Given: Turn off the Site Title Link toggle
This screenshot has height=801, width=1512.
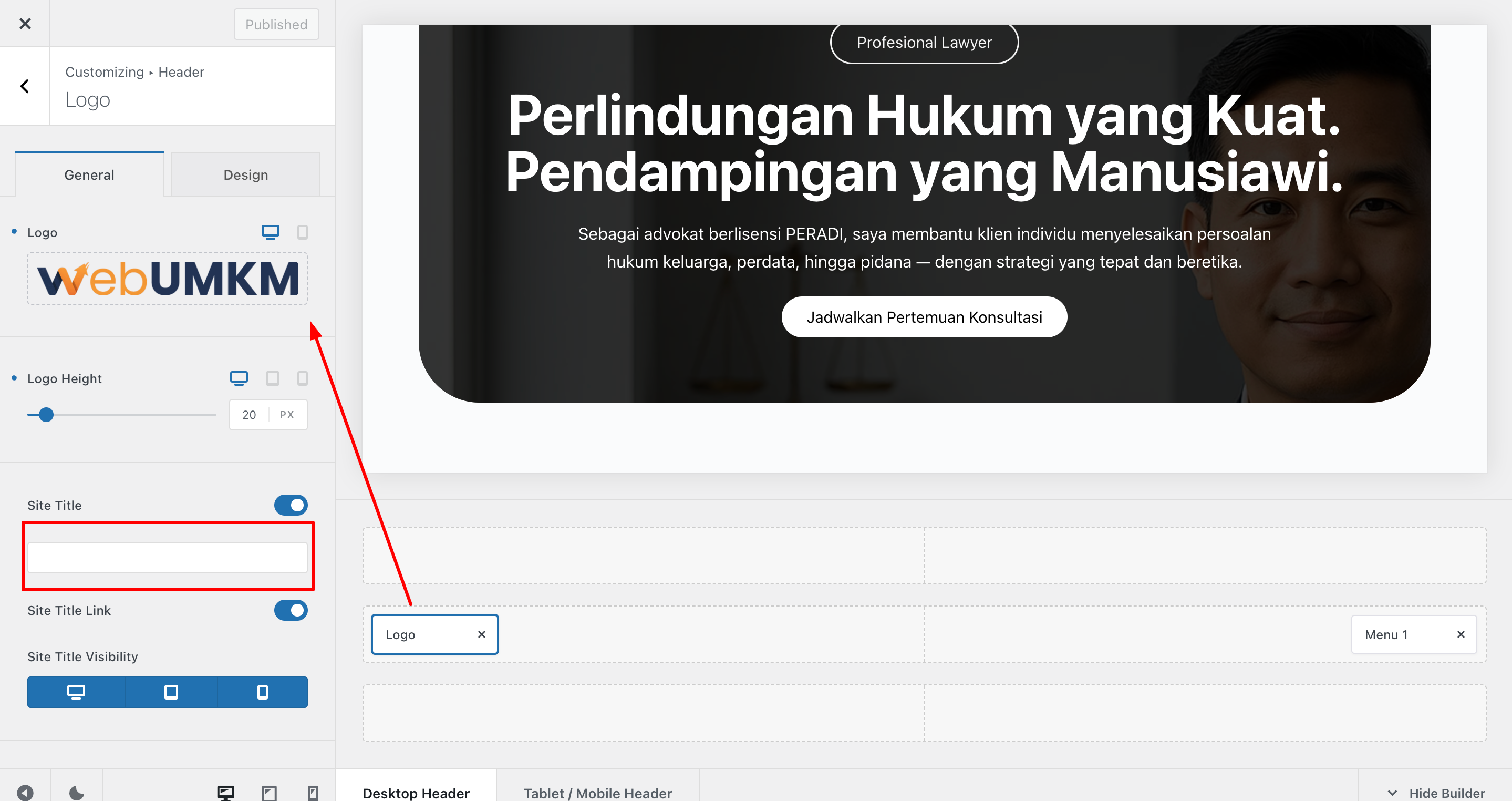Looking at the screenshot, I should pyautogui.click(x=291, y=610).
